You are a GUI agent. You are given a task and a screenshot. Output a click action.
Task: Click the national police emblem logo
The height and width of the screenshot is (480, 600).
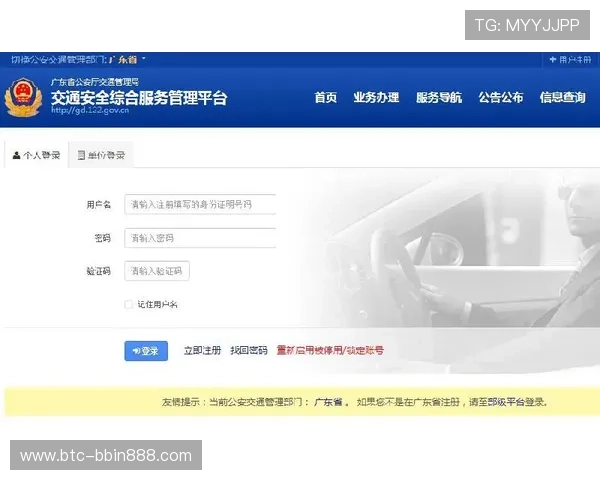tap(23, 97)
